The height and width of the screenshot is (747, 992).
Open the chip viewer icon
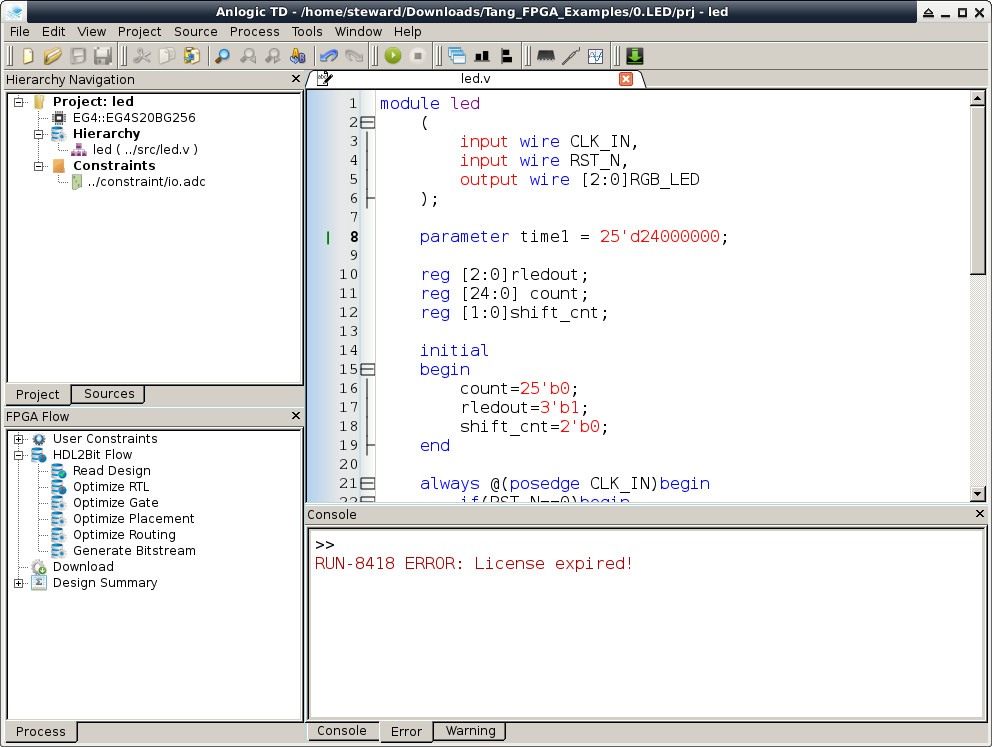[546, 56]
